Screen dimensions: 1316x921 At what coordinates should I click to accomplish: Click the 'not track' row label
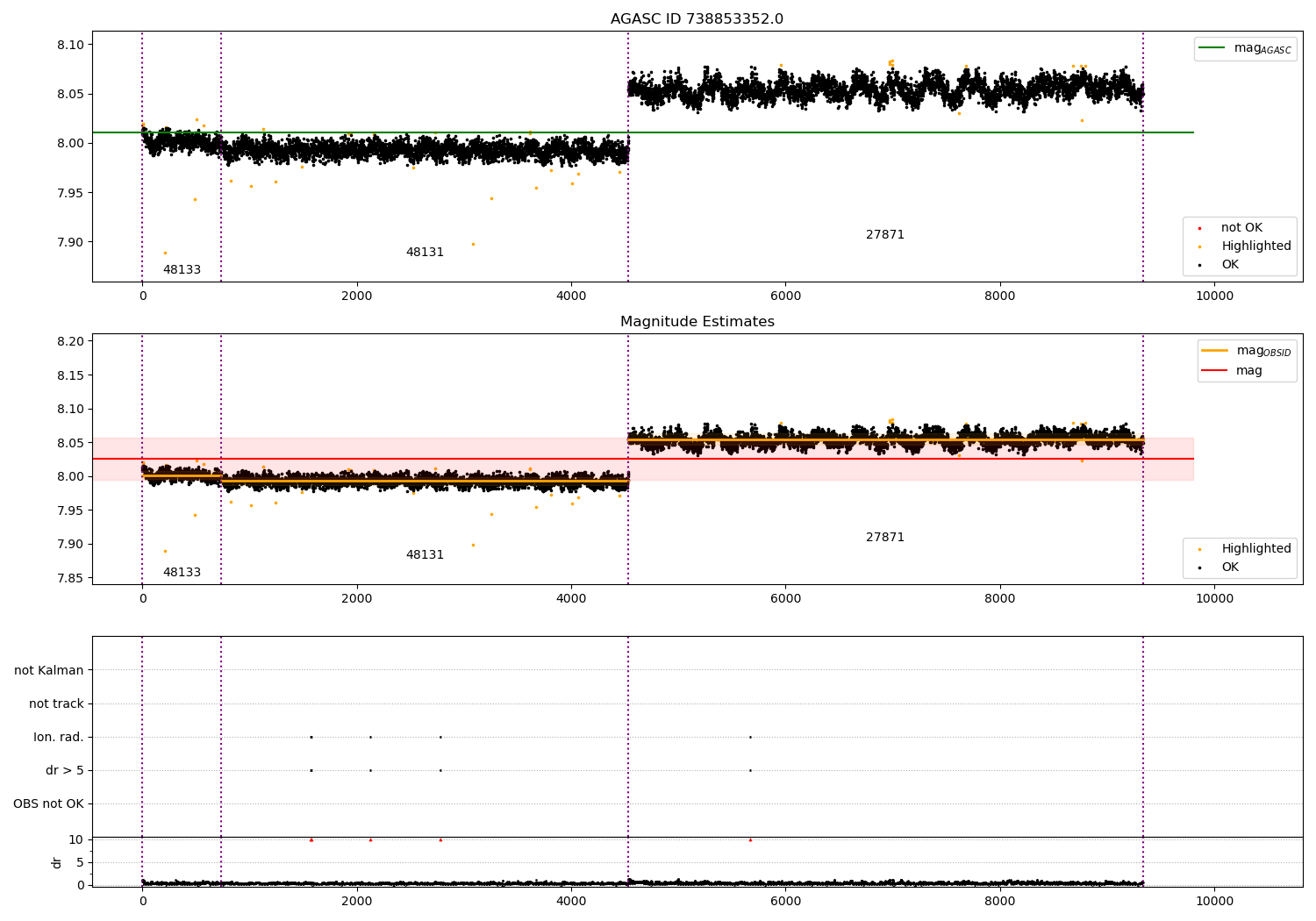click(56, 704)
